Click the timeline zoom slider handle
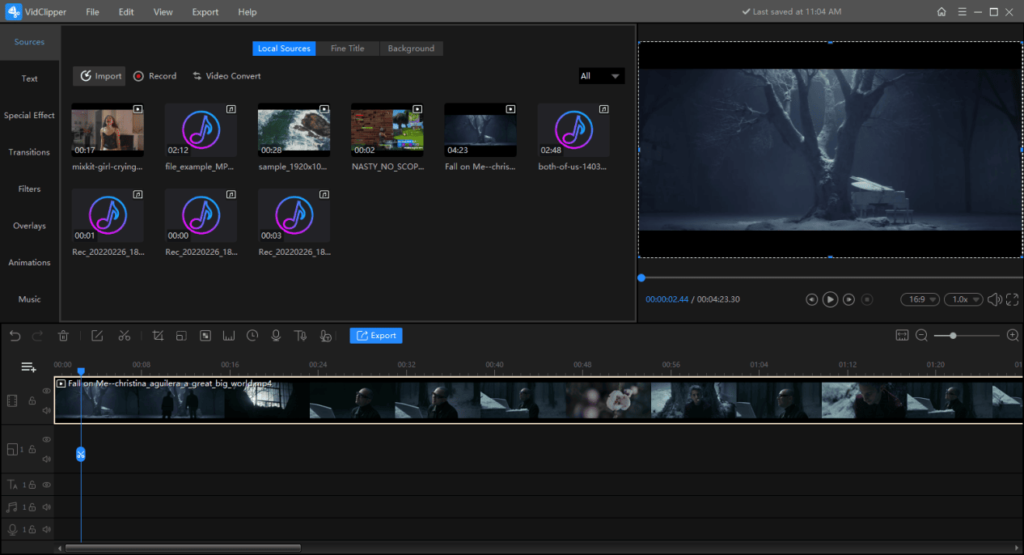Image resolution: width=1024 pixels, height=555 pixels. (953, 336)
